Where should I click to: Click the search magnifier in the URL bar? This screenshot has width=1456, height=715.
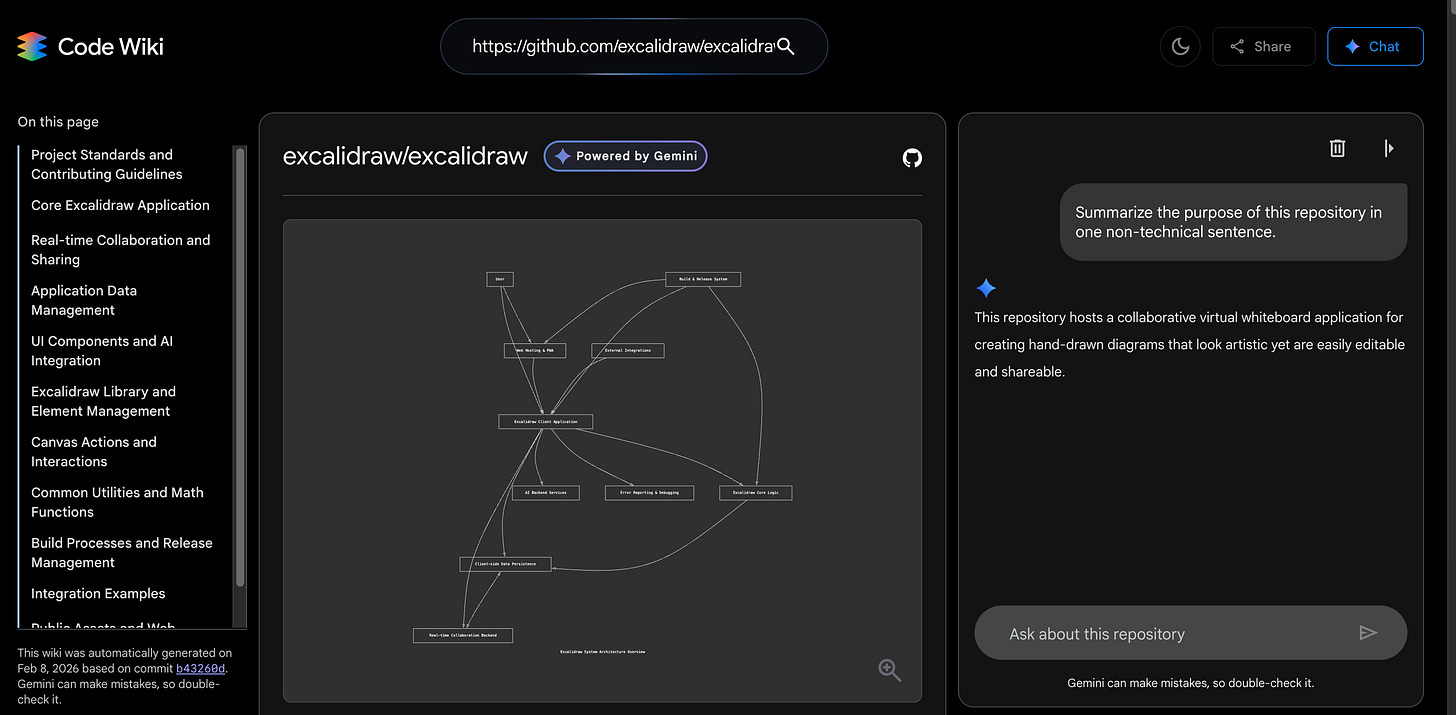click(787, 45)
